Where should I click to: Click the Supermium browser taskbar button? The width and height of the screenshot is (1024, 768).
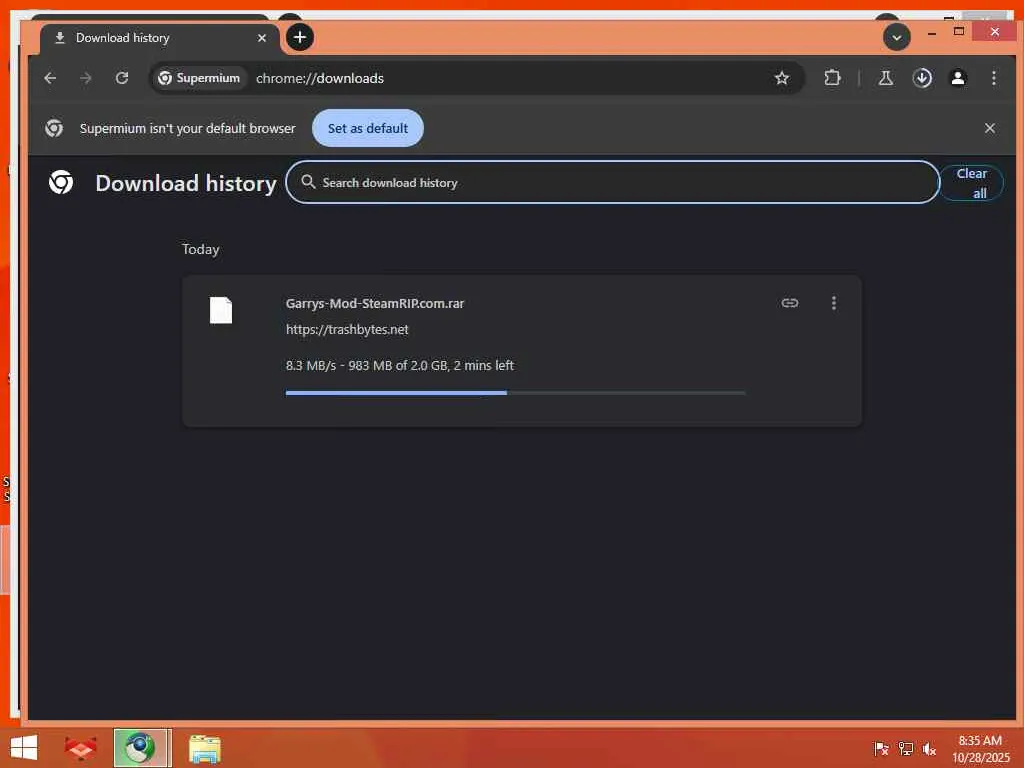pyautogui.click(x=142, y=748)
